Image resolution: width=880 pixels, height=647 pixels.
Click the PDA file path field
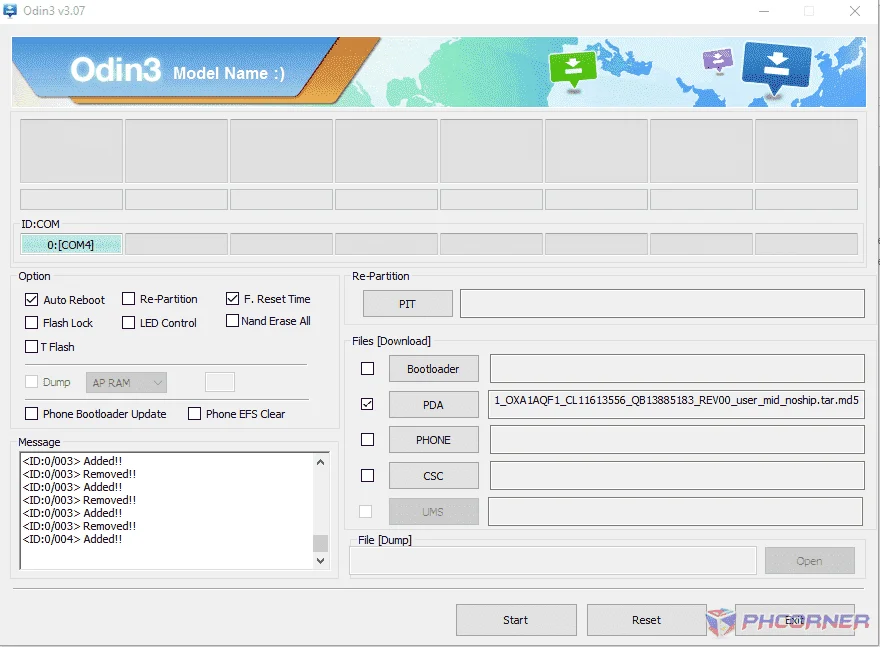676,405
